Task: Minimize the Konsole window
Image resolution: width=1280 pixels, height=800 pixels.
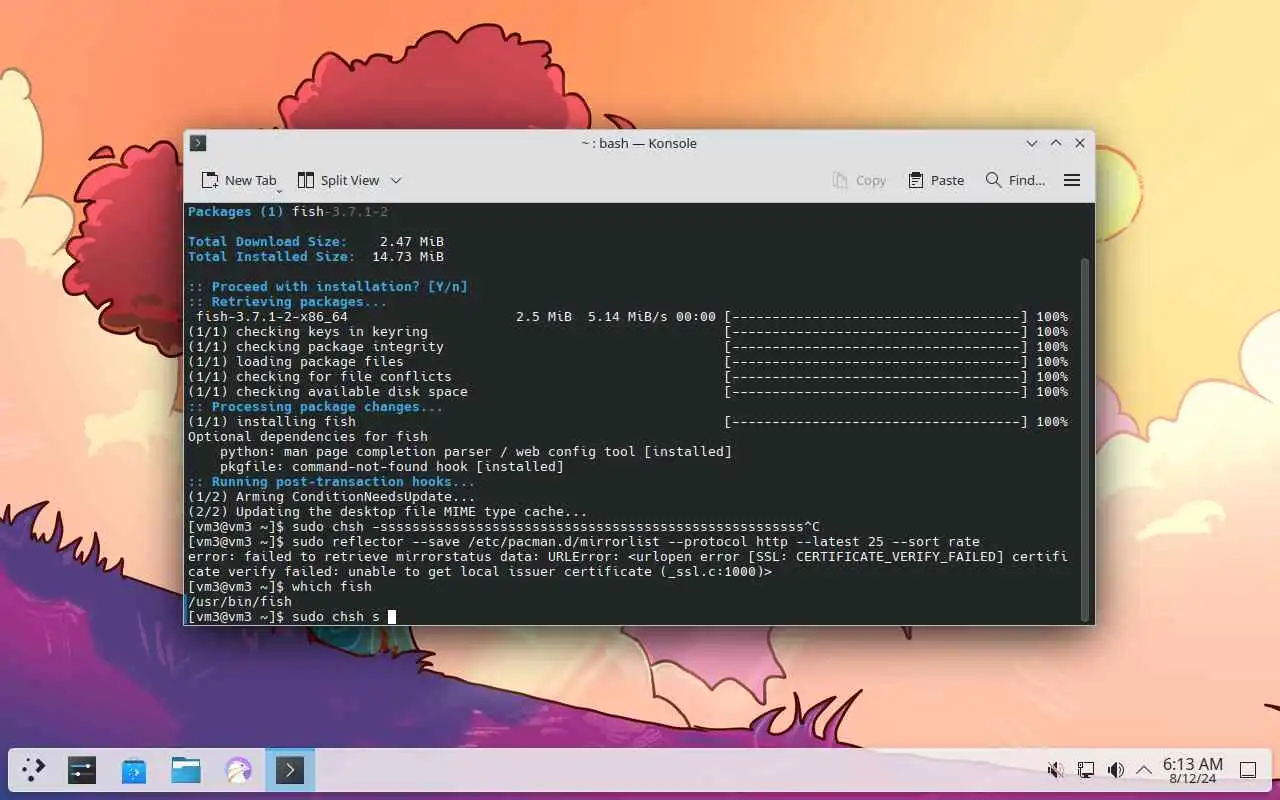Action: click(1032, 143)
